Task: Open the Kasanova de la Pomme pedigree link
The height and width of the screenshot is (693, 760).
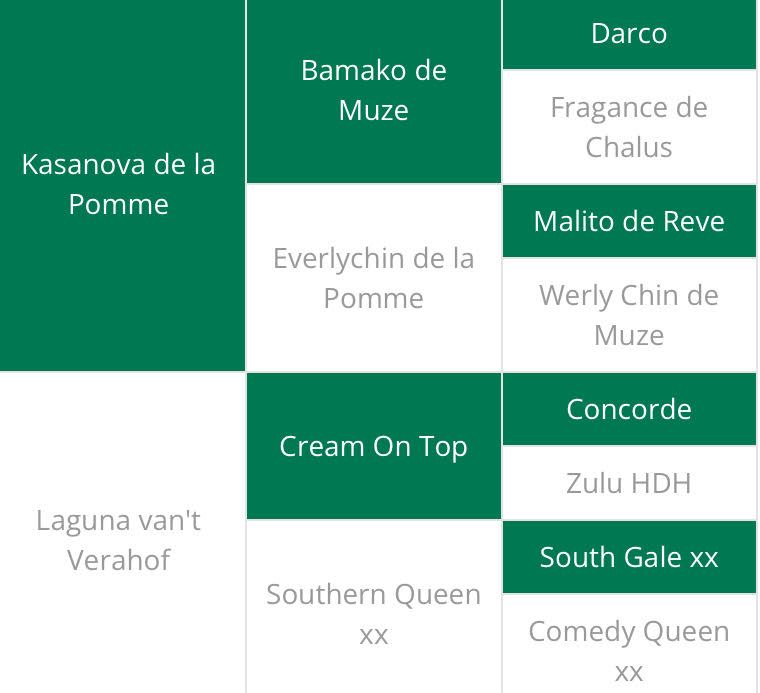Action: pos(119,184)
